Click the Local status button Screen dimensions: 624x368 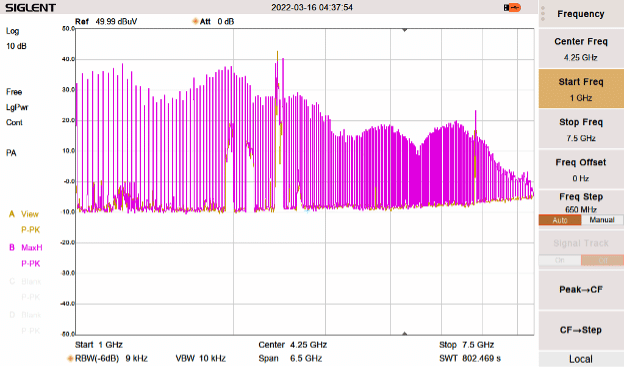click(x=581, y=359)
